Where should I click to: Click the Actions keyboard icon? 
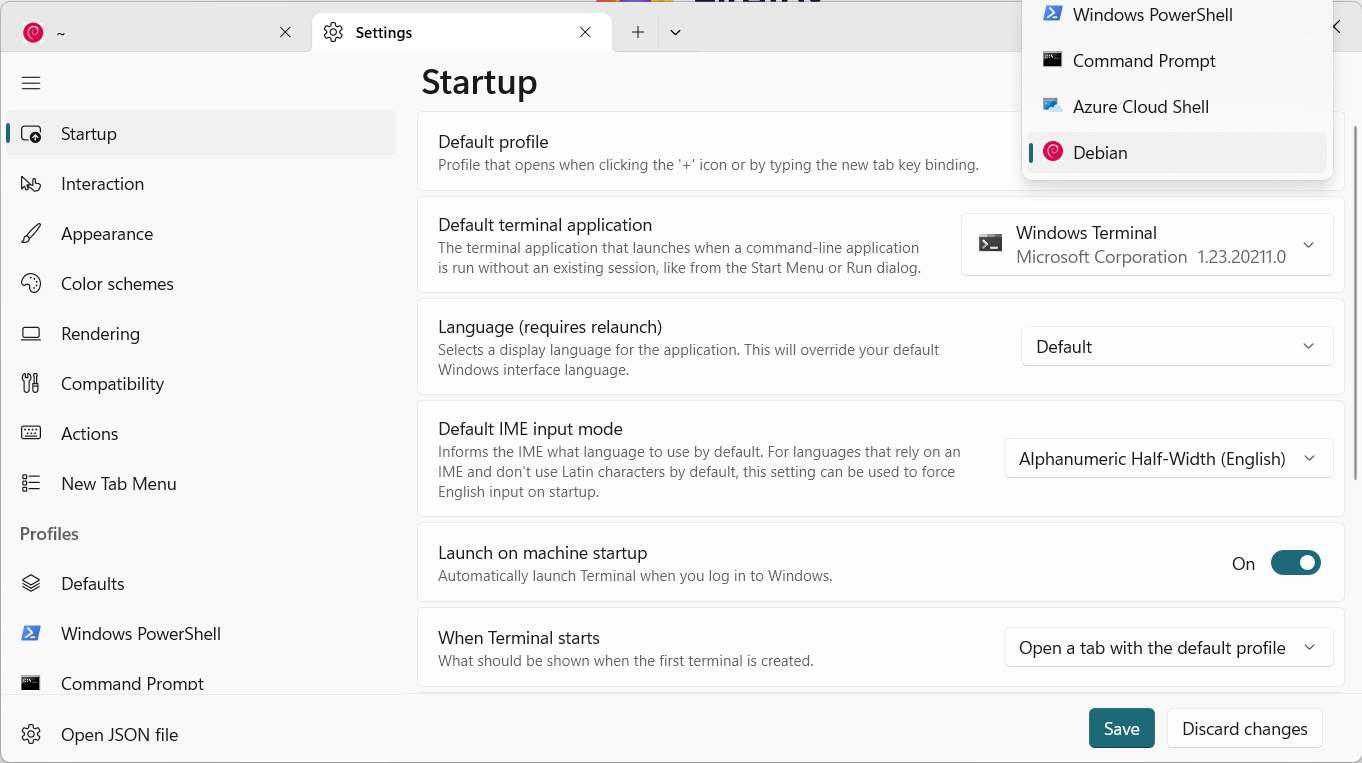click(31, 434)
